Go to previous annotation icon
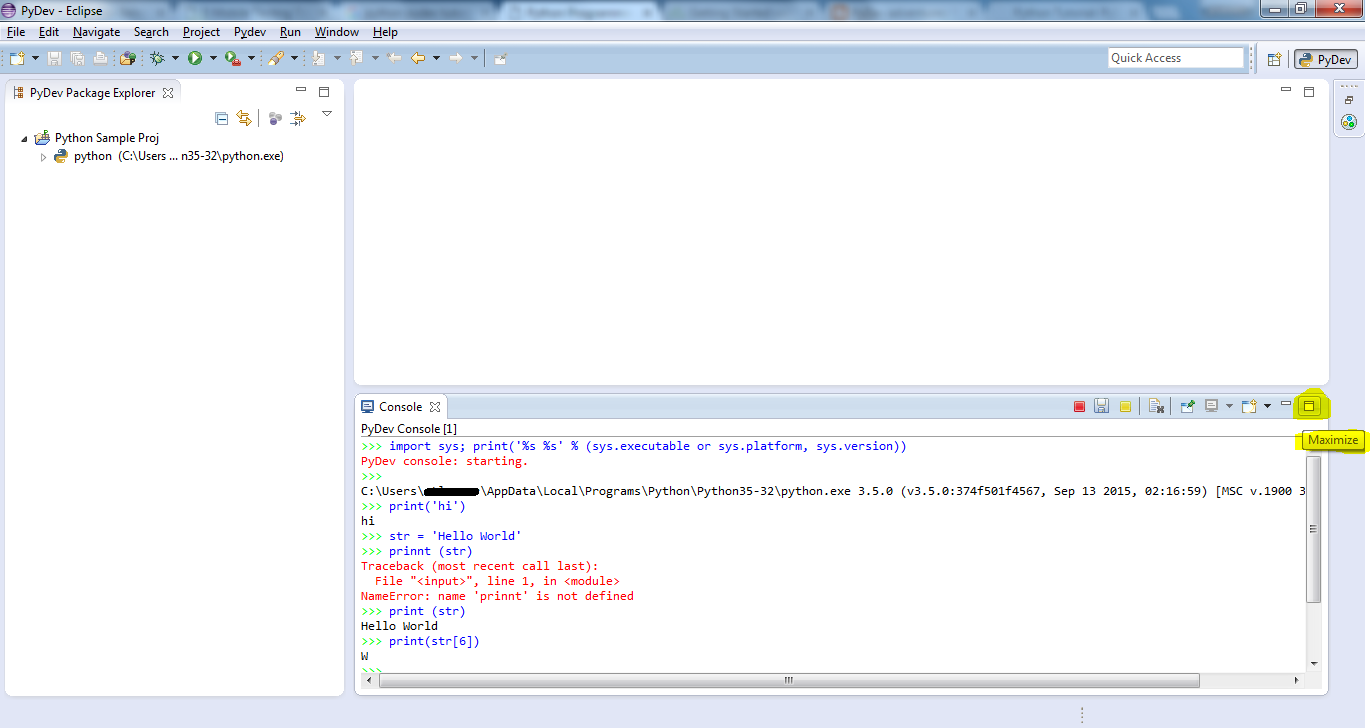Screen dimensions: 1370x728 [x=357, y=58]
